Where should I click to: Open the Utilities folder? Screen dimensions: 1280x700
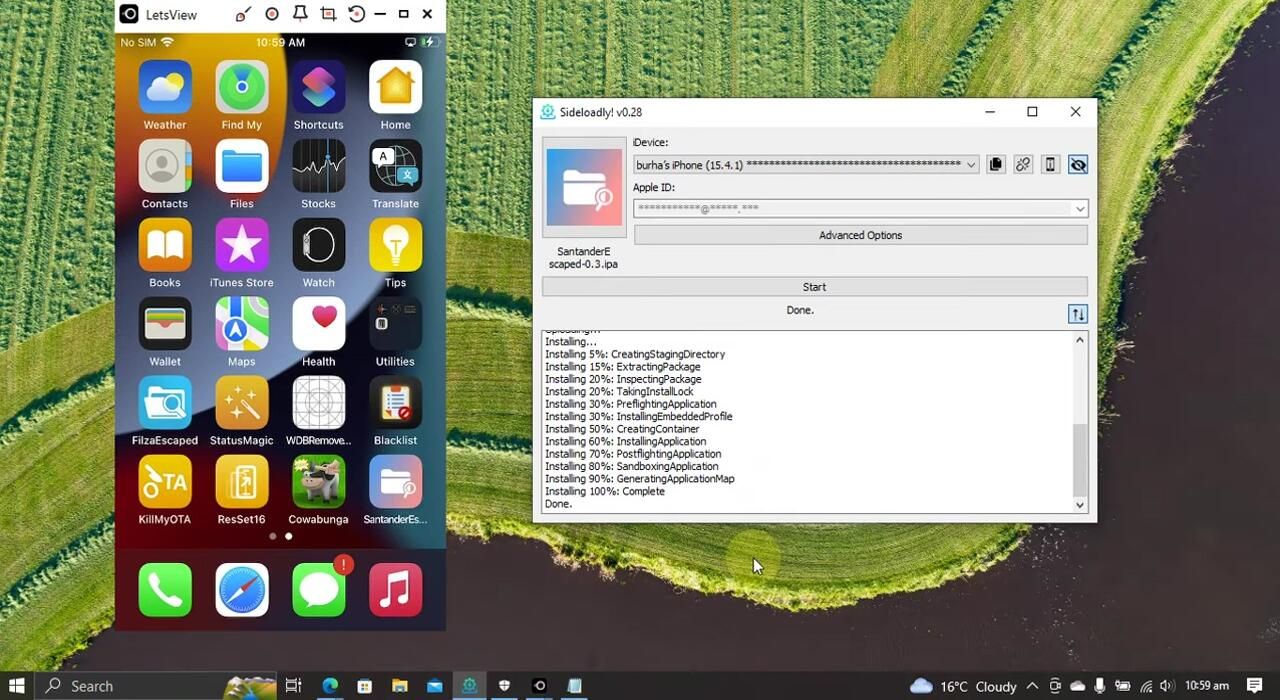[x=395, y=324]
